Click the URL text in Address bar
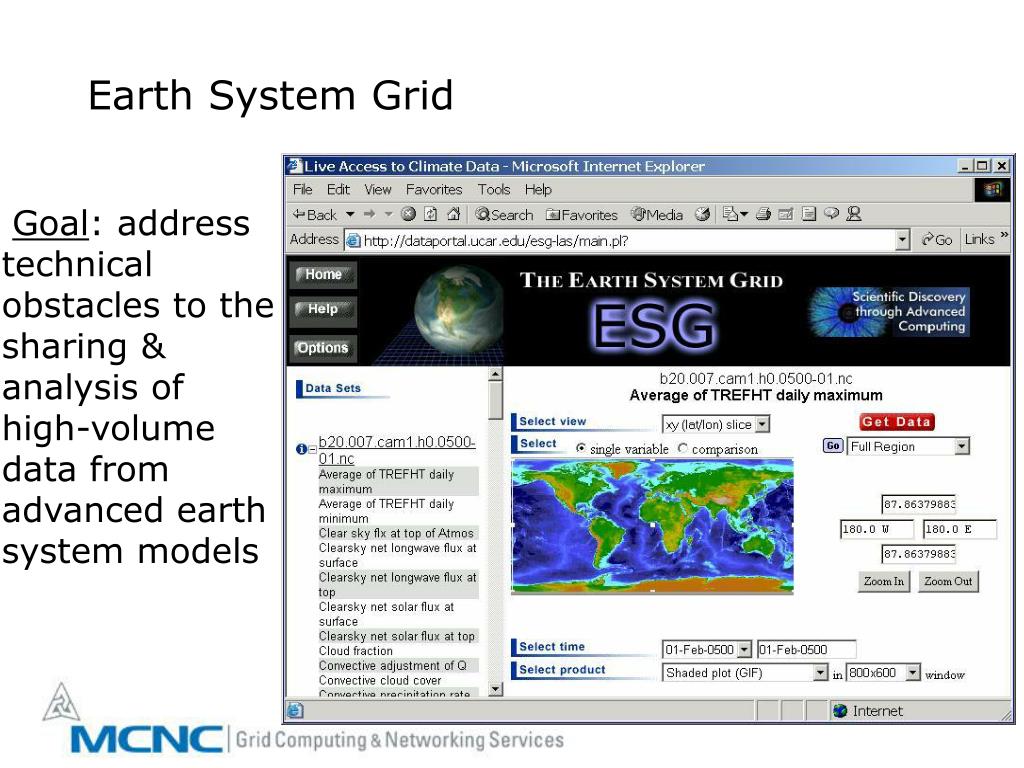The image size is (1024, 768). 496,241
